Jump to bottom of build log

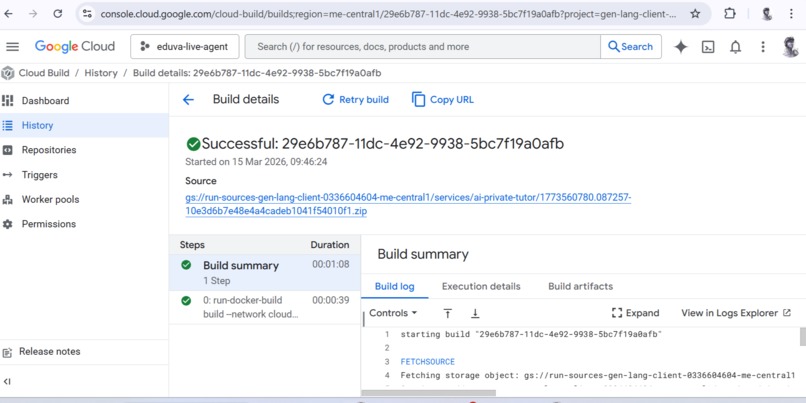pyautogui.click(x=475, y=313)
